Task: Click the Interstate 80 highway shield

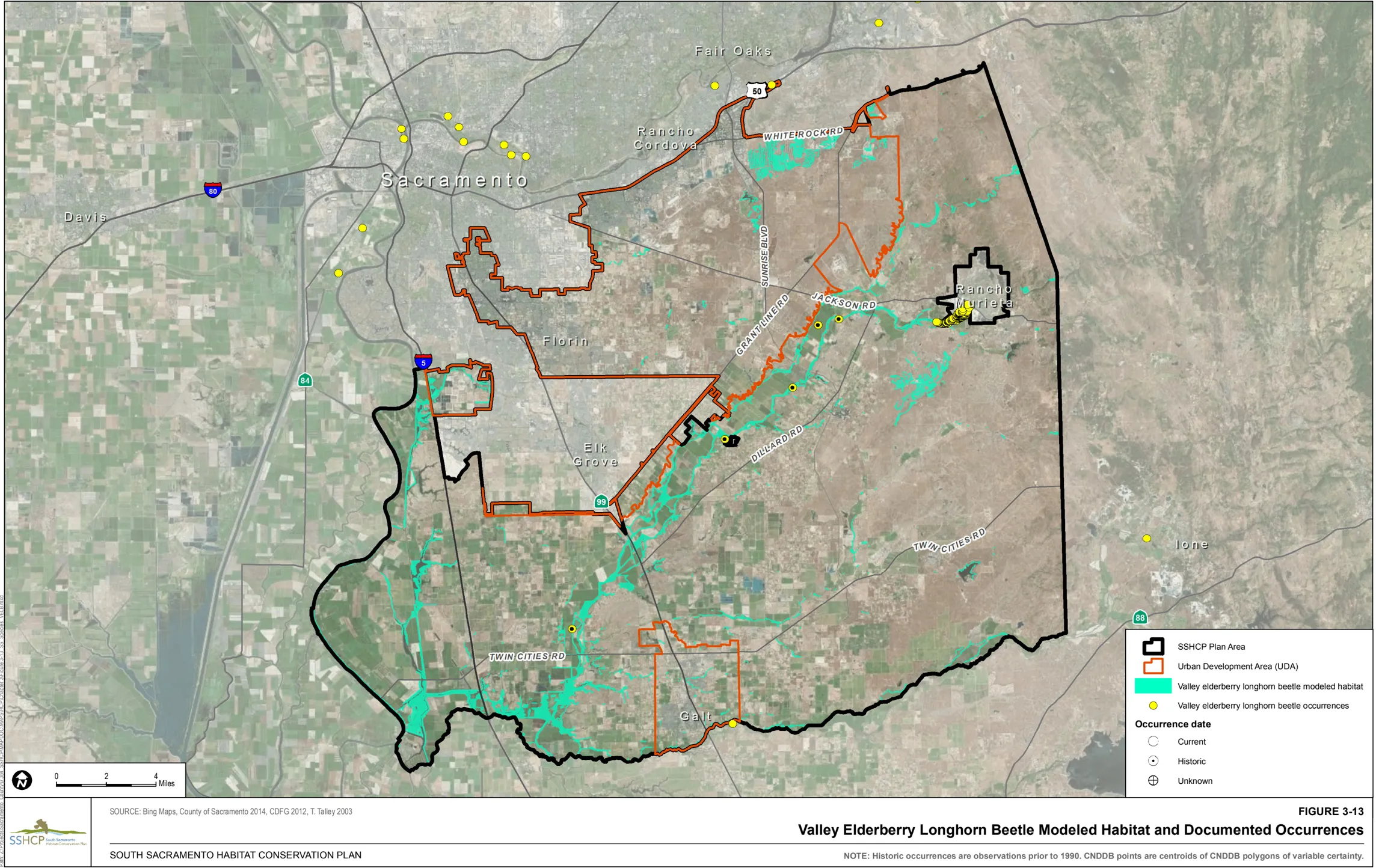Action: [213, 190]
